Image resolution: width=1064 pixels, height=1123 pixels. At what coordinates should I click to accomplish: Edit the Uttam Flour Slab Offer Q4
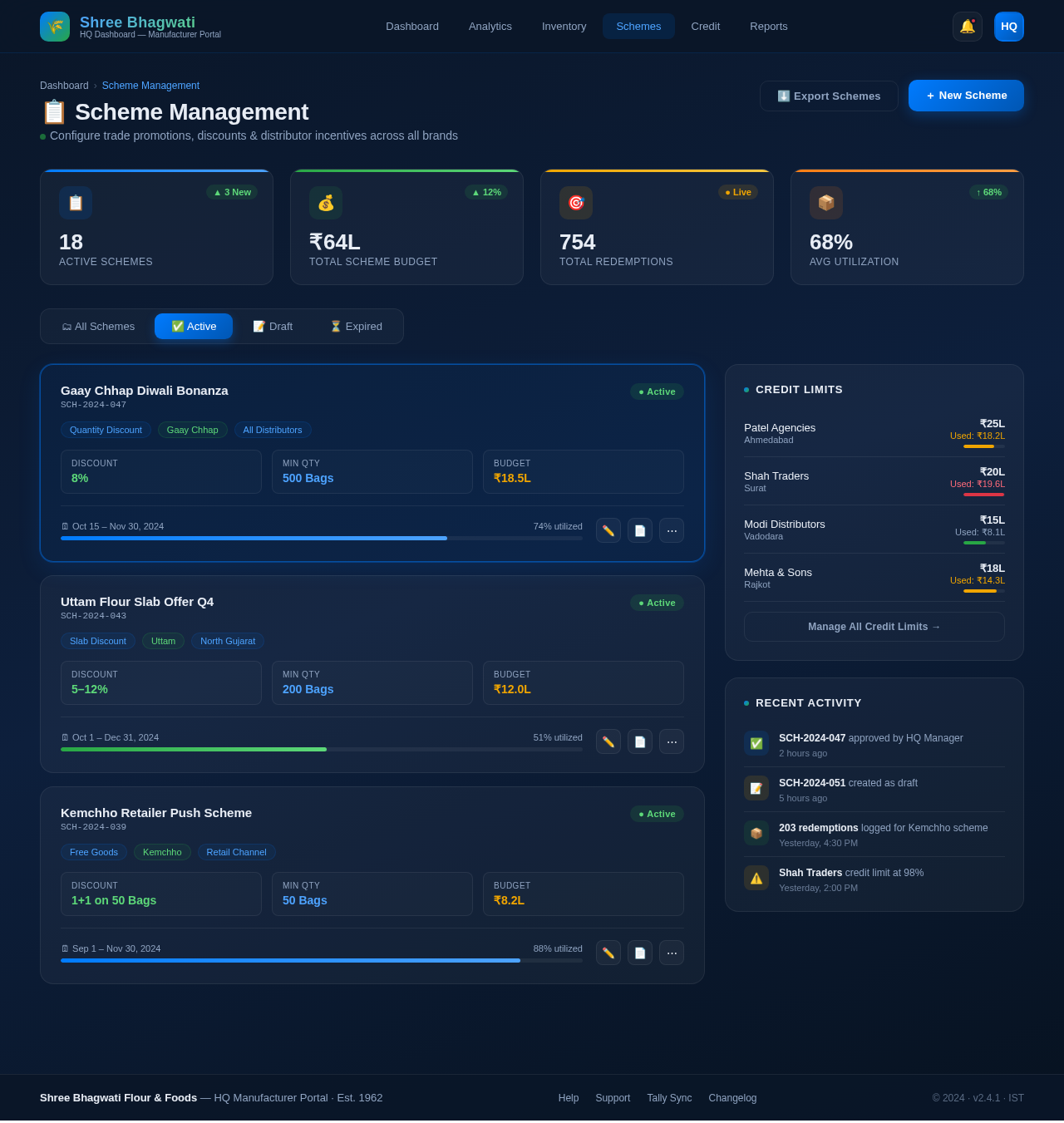click(x=608, y=741)
